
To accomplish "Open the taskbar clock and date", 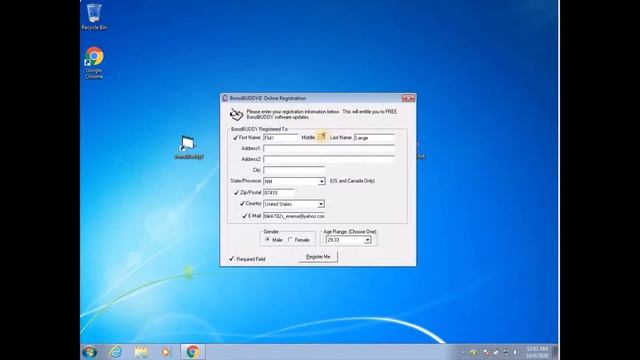I will click(x=537, y=352).
